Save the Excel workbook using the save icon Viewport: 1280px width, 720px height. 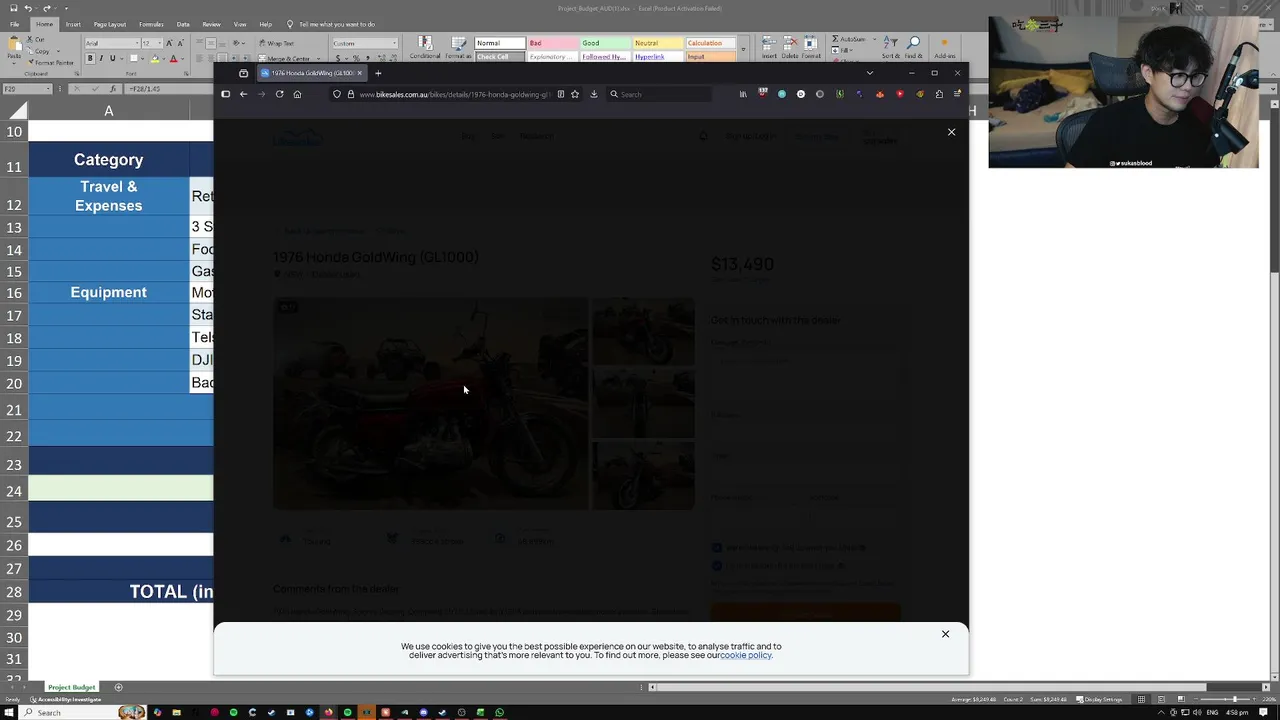tap(12, 8)
